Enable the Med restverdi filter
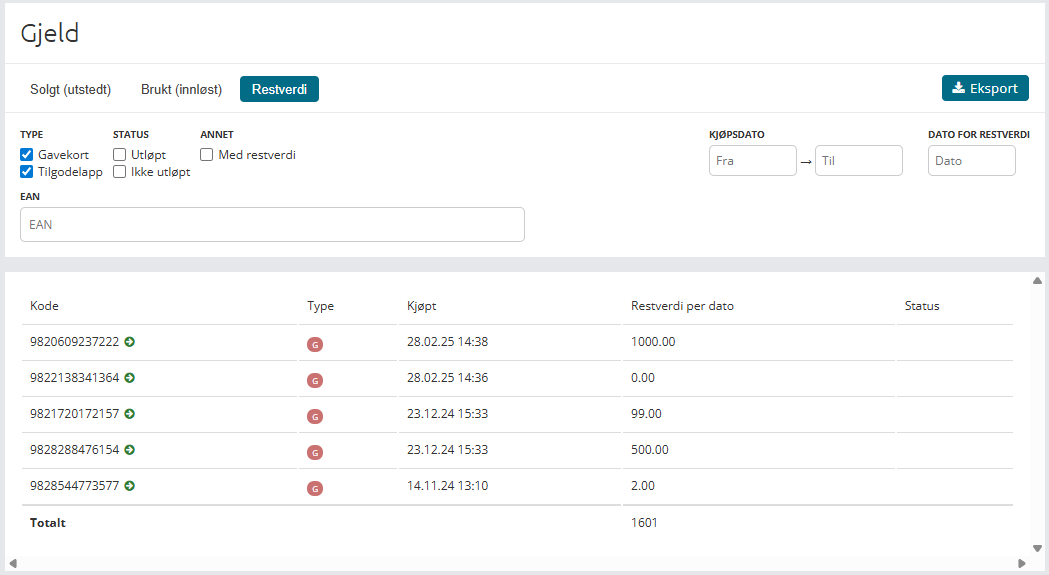The height and width of the screenshot is (575, 1049). tap(207, 155)
